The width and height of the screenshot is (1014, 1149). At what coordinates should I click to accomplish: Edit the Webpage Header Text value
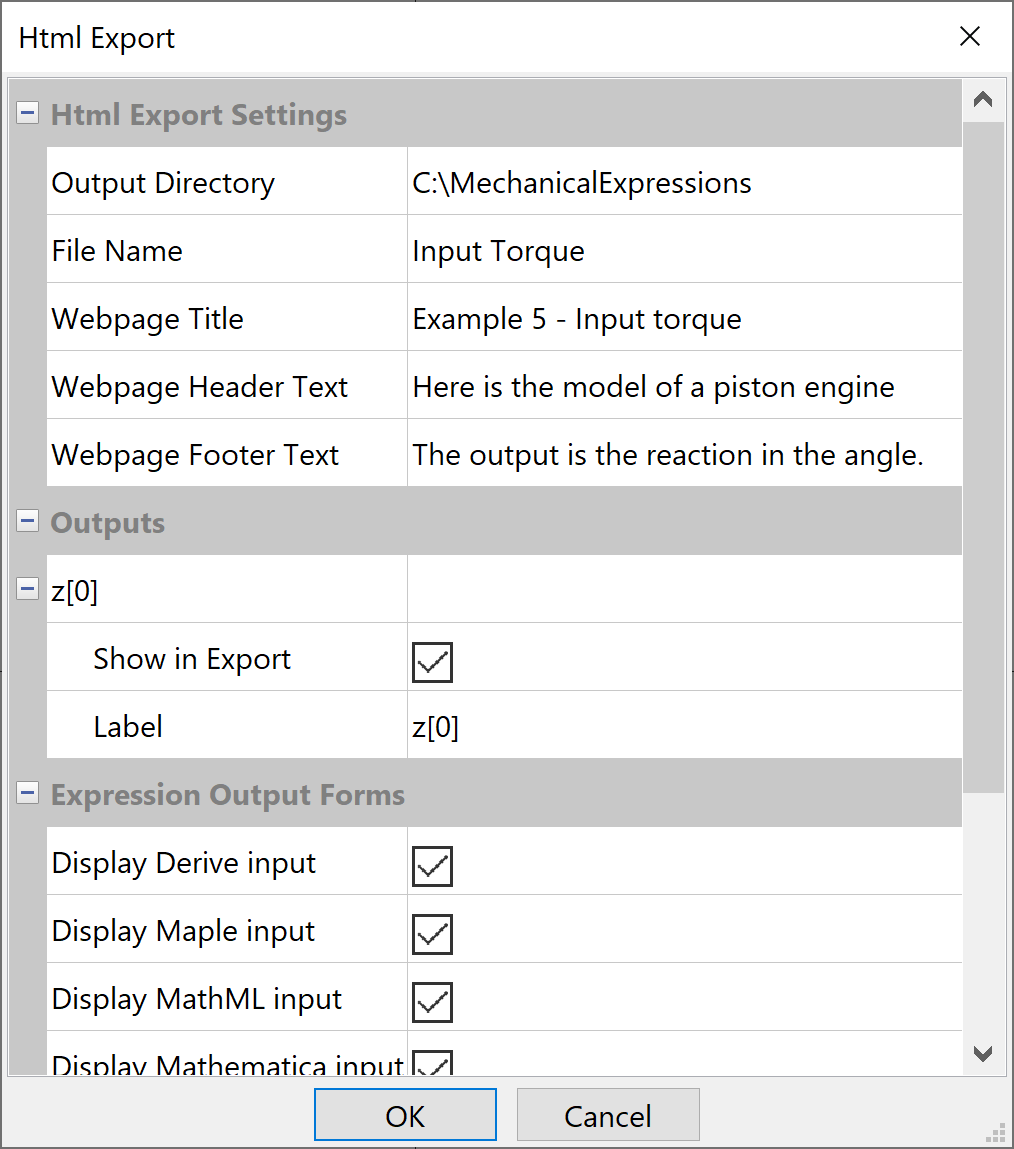click(683, 387)
